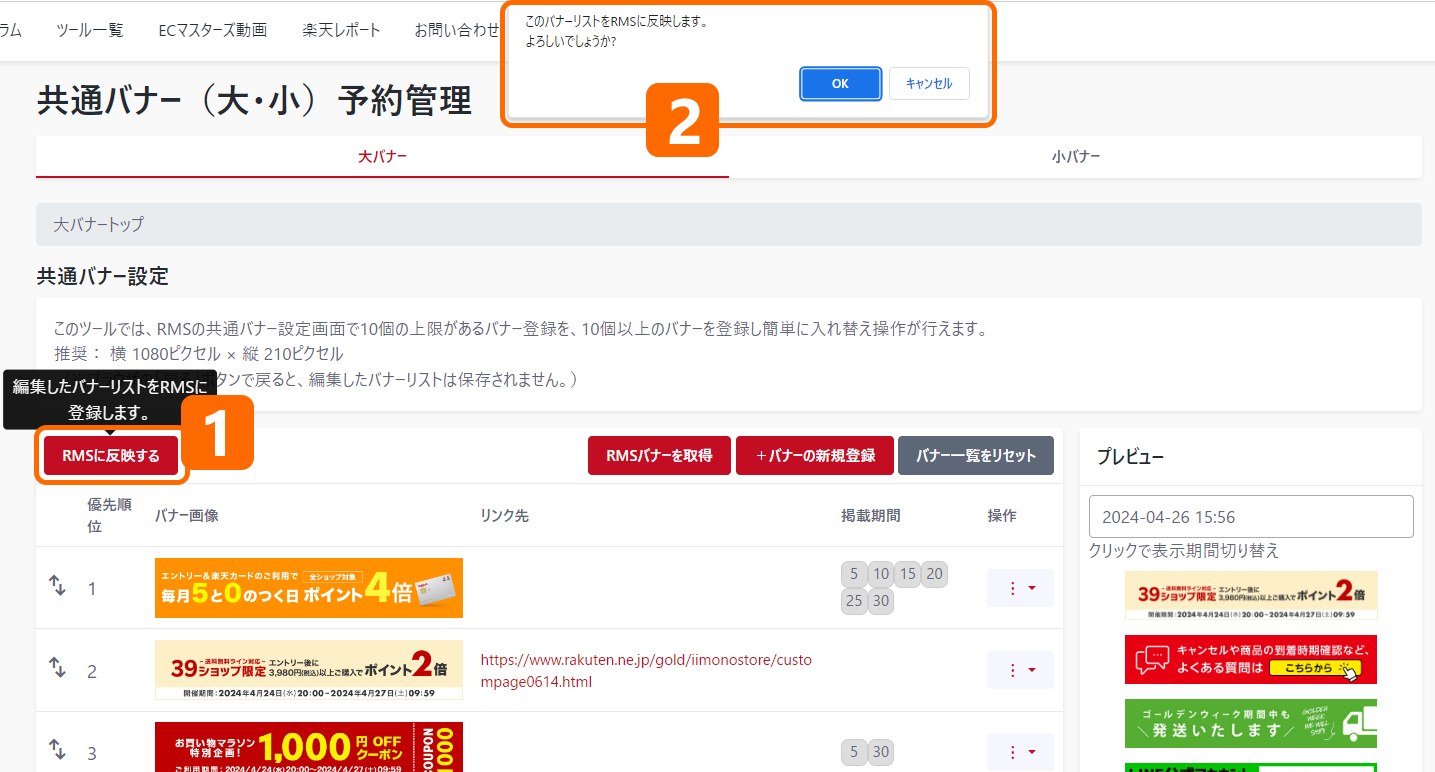Screen dimensions: 1435x772
Task: Click day badge 20 in row 1
Action: pos(934,574)
